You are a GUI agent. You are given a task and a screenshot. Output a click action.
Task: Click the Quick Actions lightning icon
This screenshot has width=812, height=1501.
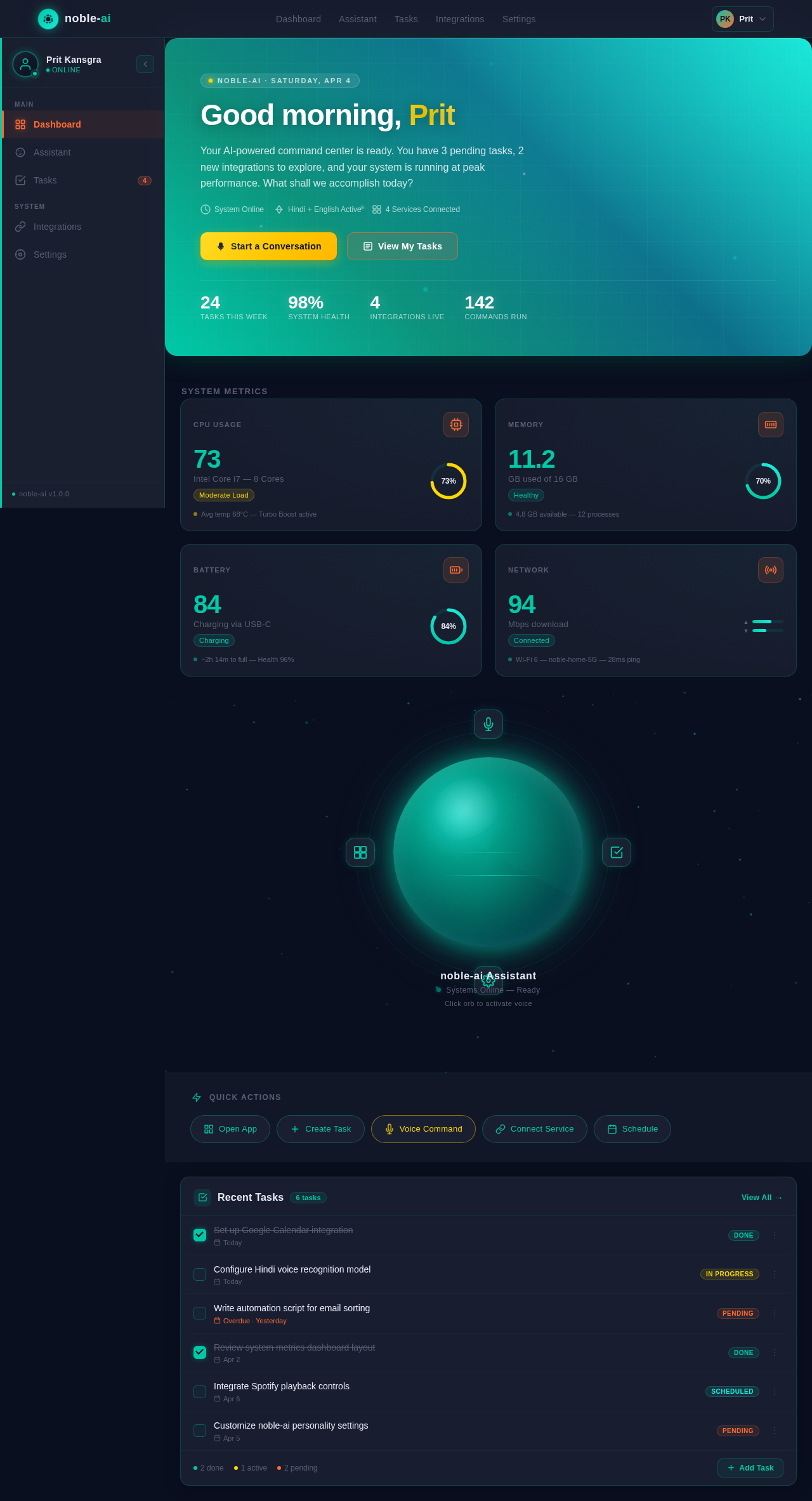197,1097
